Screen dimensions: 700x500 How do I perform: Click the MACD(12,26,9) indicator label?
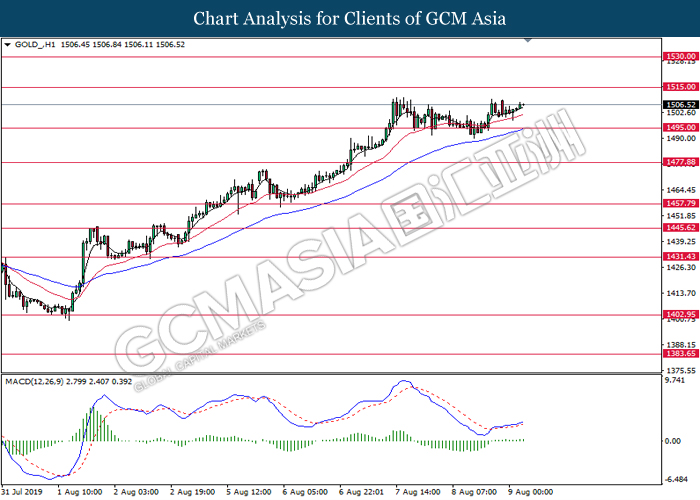point(35,382)
